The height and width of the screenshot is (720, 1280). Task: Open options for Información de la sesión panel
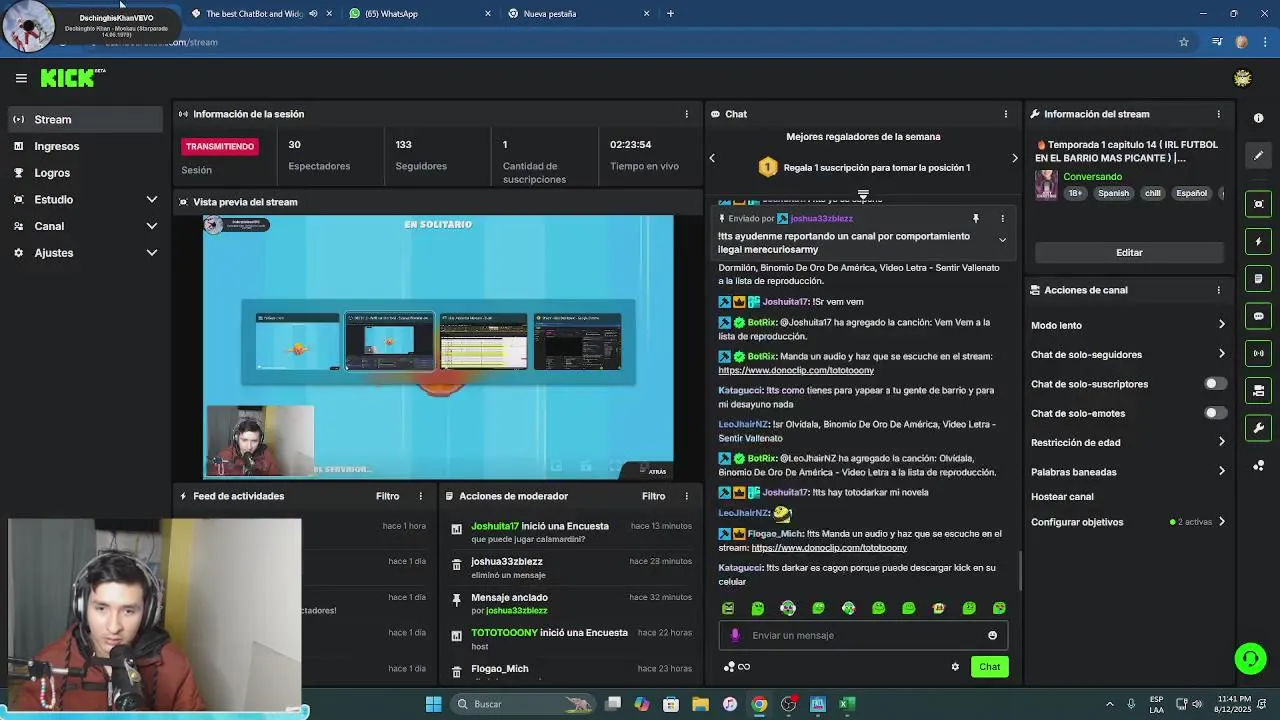[686, 114]
